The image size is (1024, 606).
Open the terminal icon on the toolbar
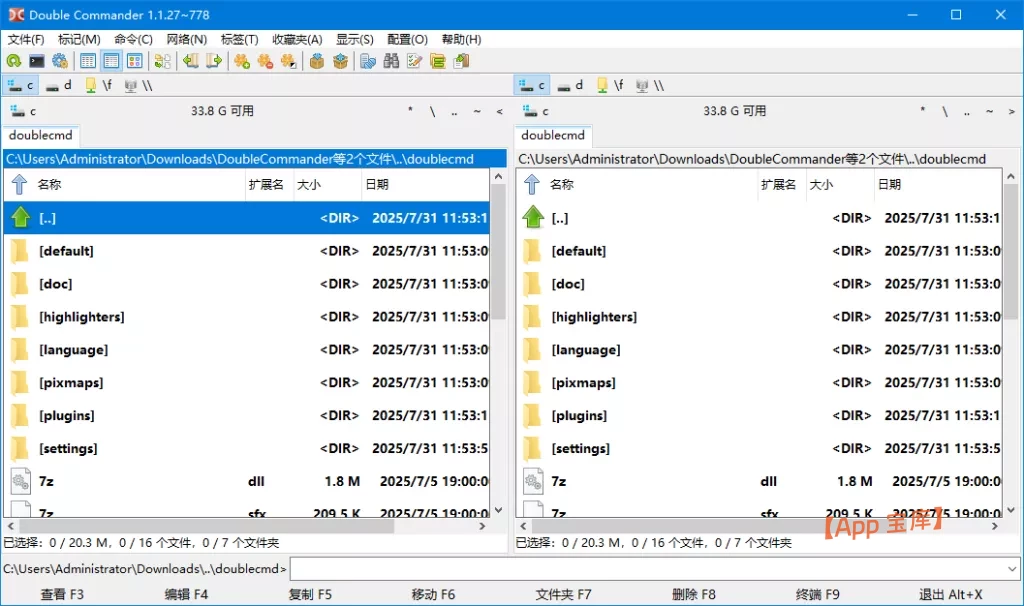(37, 61)
